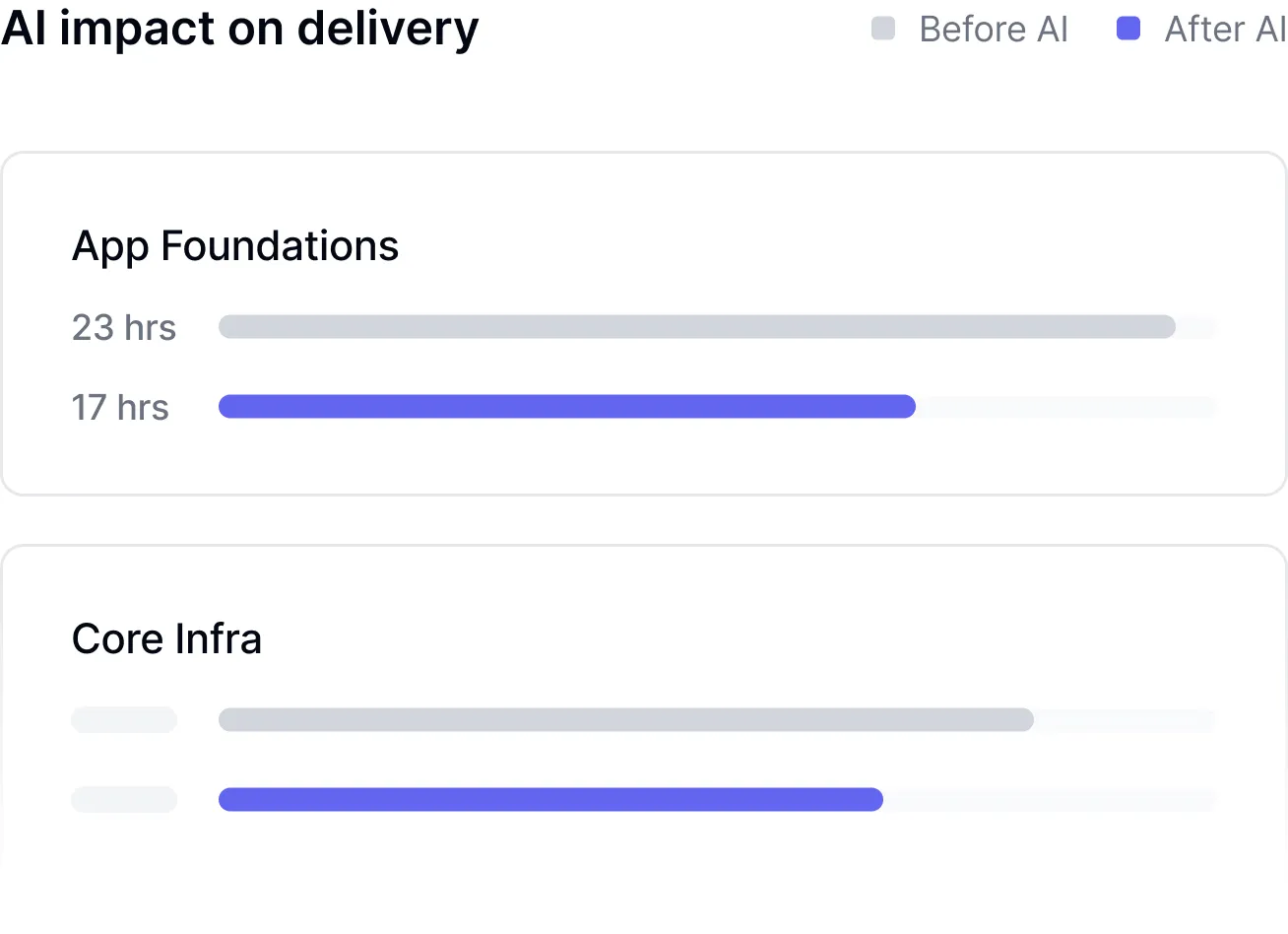The height and width of the screenshot is (934, 1288).
Task: Click empty track after Core Infra purple bar
Action: click(1049, 799)
